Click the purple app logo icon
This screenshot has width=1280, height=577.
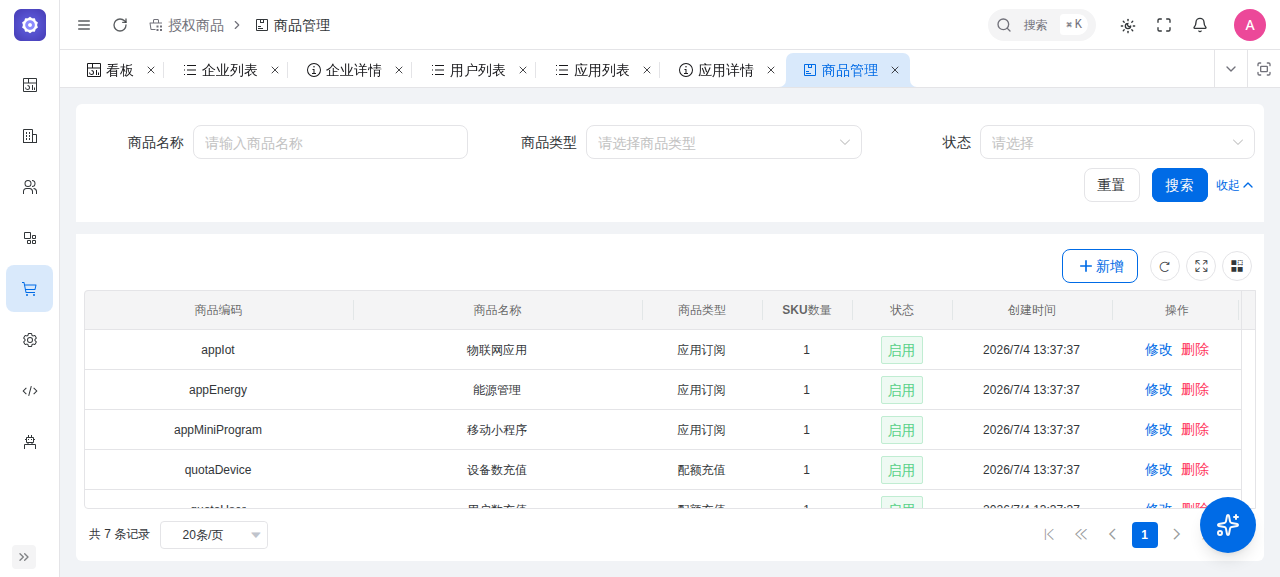click(x=30, y=25)
